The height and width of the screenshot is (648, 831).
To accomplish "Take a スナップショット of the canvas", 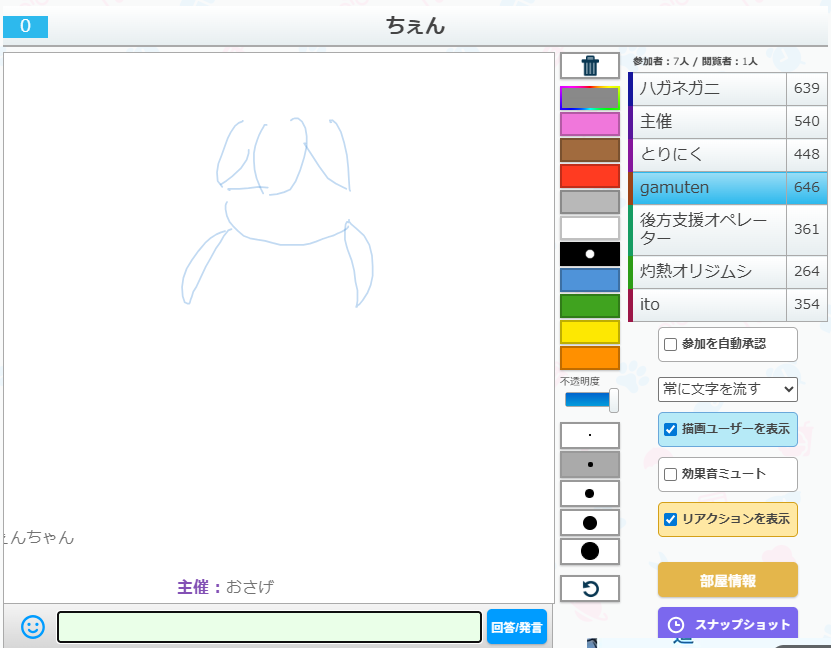I will click(x=727, y=625).
